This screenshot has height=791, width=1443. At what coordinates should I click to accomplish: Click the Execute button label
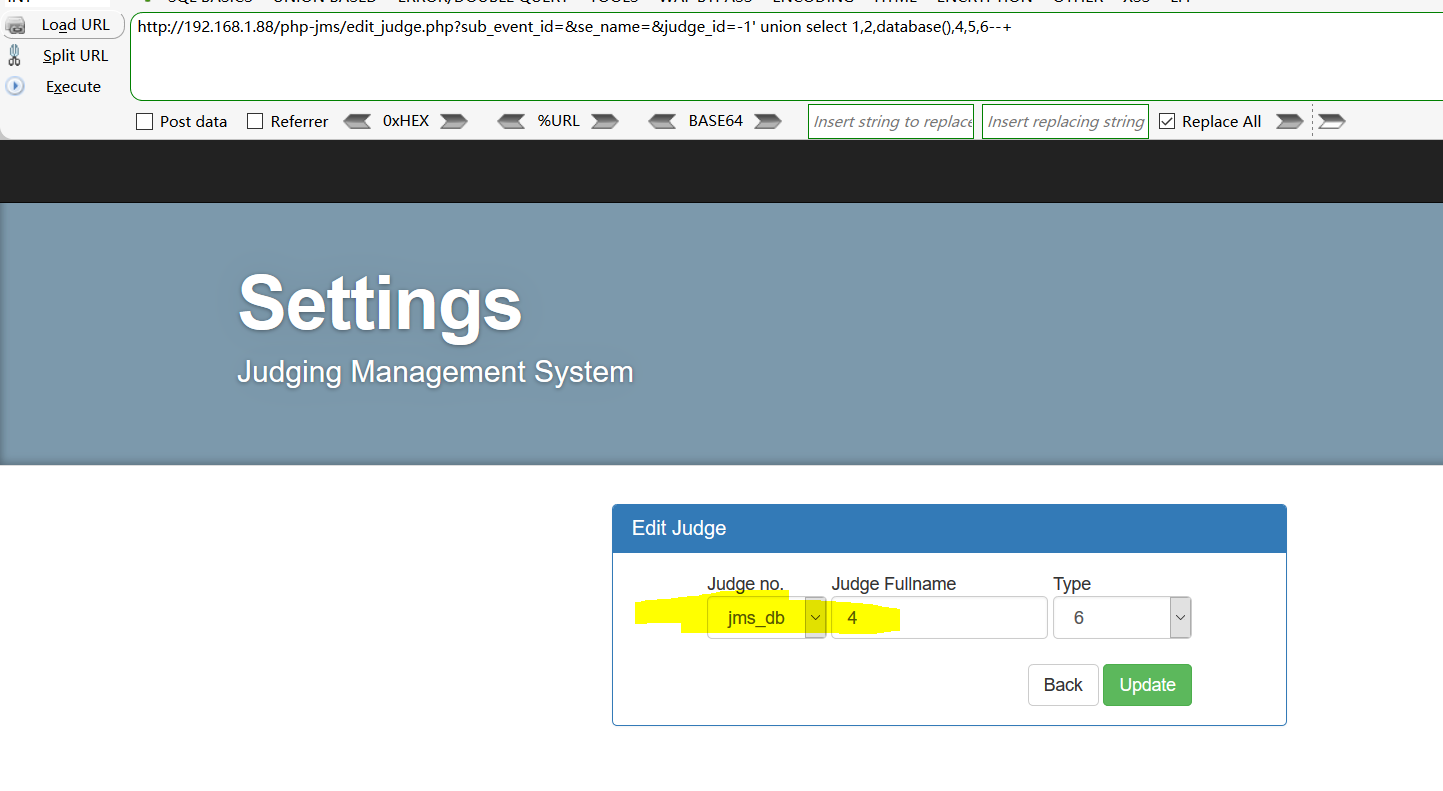click(x=73, y=87)
